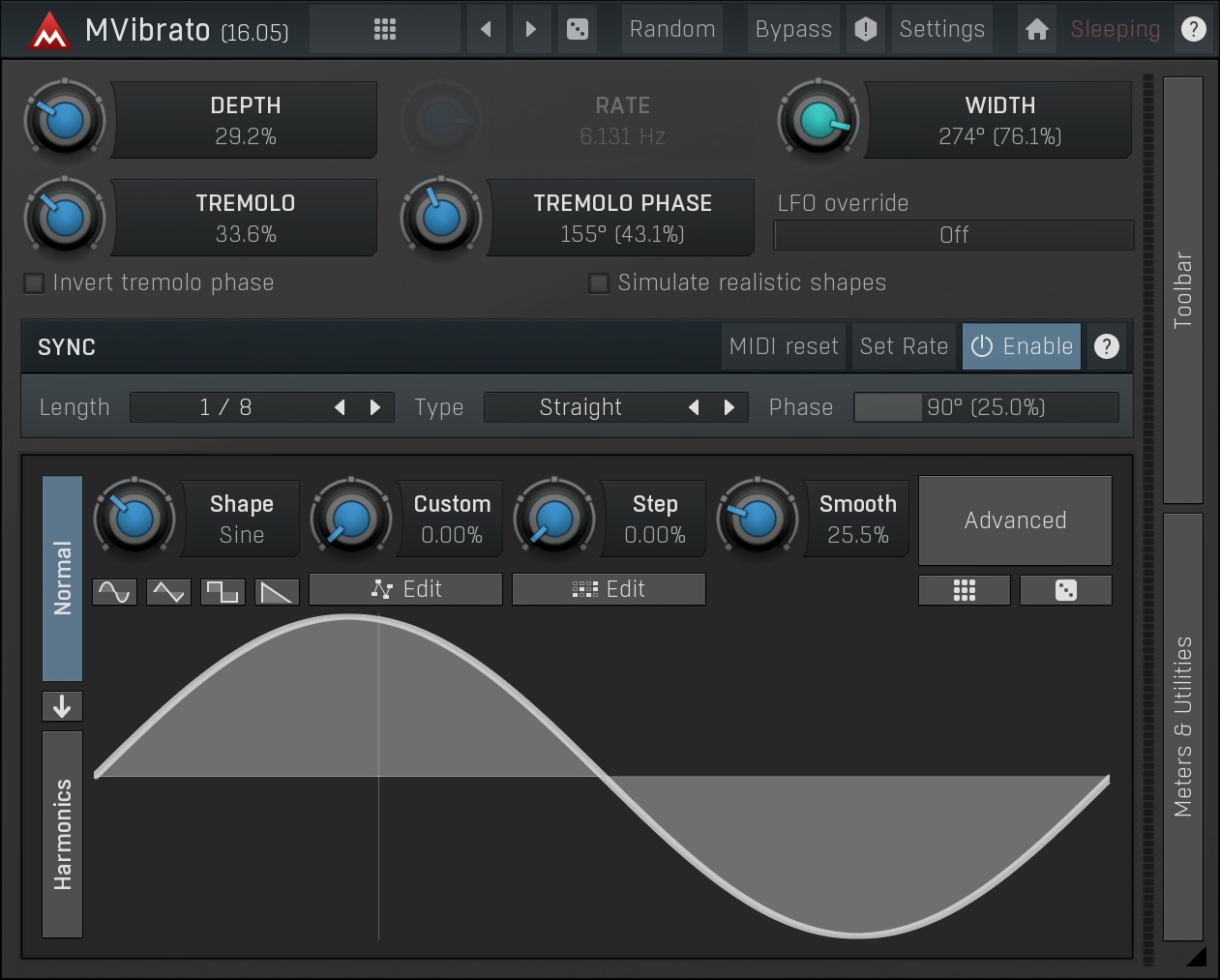Switch to the Harmonics shape tab
Screen dimensions: 1220x980
point(62,835)
